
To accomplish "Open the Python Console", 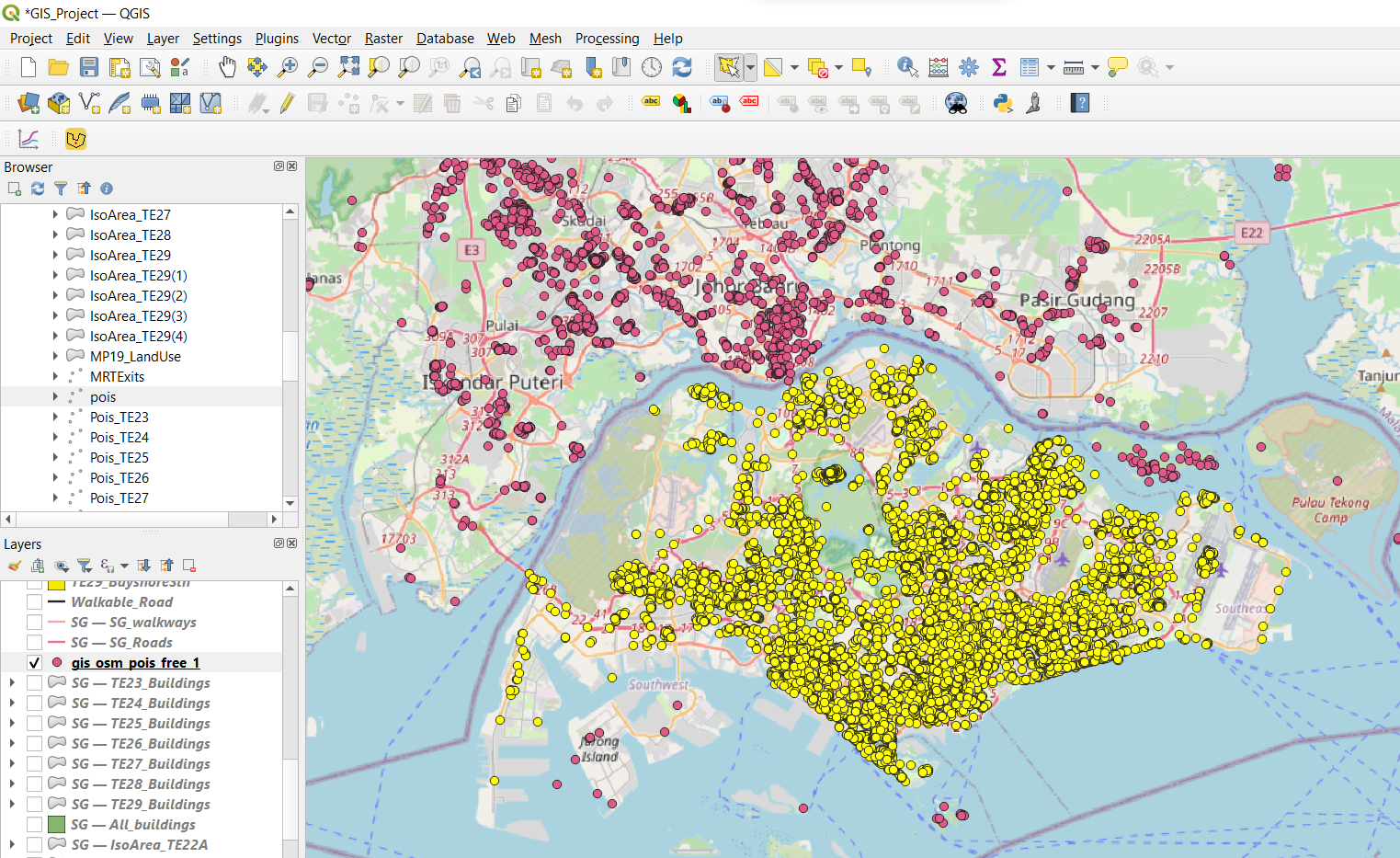I will (1003, 103).
